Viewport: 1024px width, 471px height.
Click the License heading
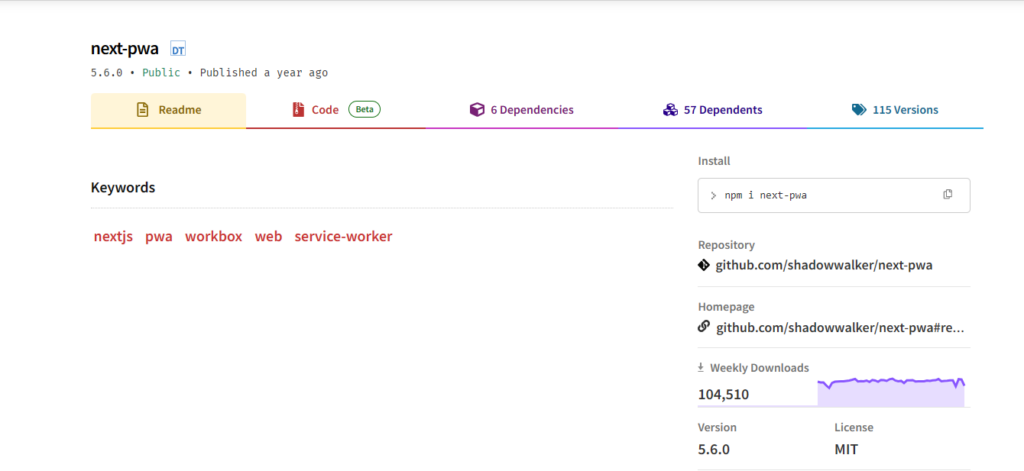[x=854, y=427]
